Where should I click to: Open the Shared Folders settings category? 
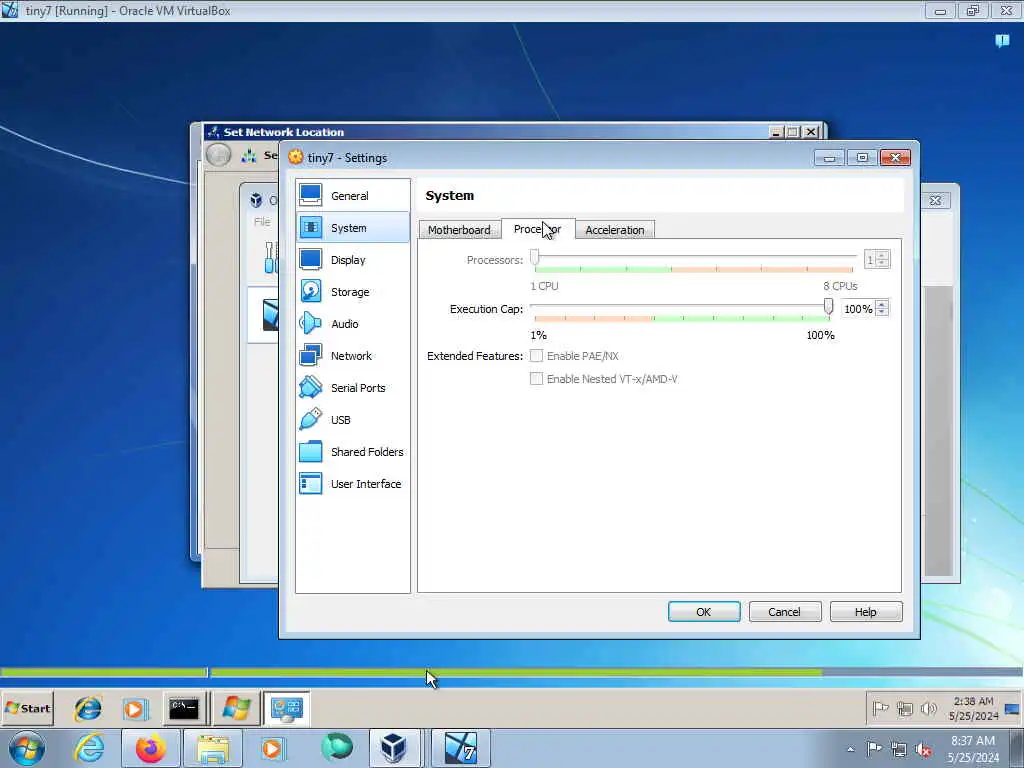(353, 451)
